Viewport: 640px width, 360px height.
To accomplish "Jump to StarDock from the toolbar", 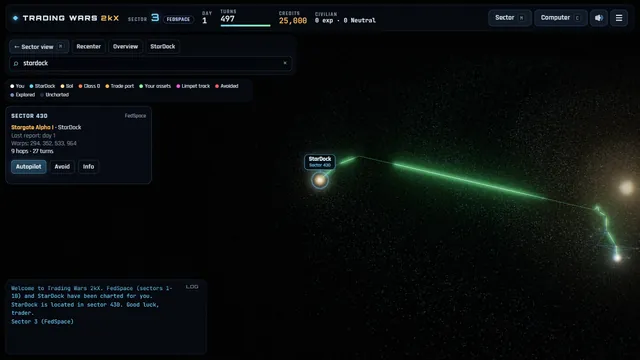I will pyautogui.click(x=162, y=47).
